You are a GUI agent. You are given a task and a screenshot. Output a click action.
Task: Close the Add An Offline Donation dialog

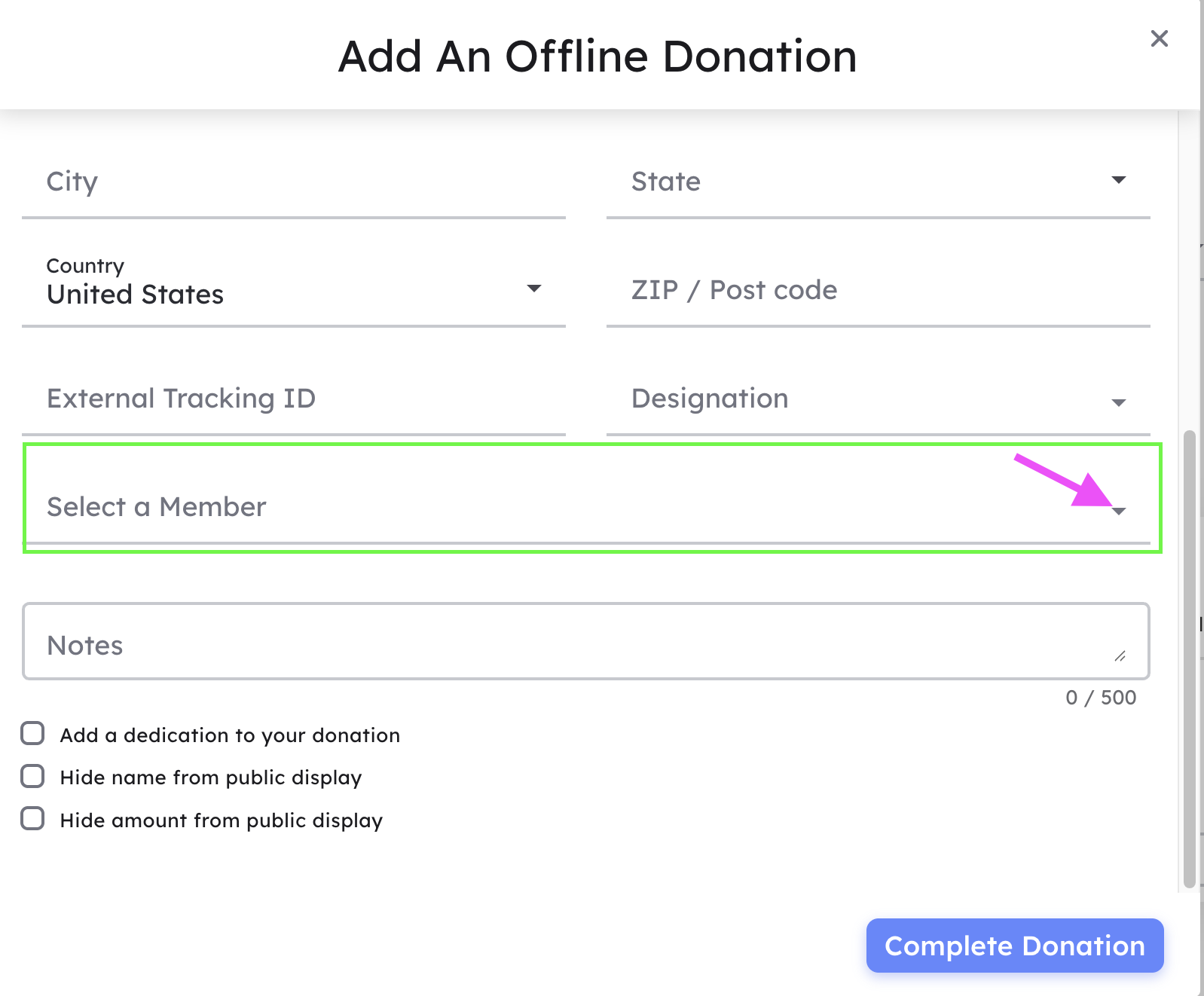click(x=1160, y=38)
